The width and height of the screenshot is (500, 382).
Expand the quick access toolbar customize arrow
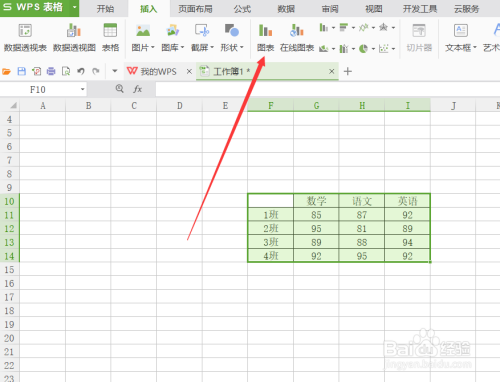(x=115, y=71)
